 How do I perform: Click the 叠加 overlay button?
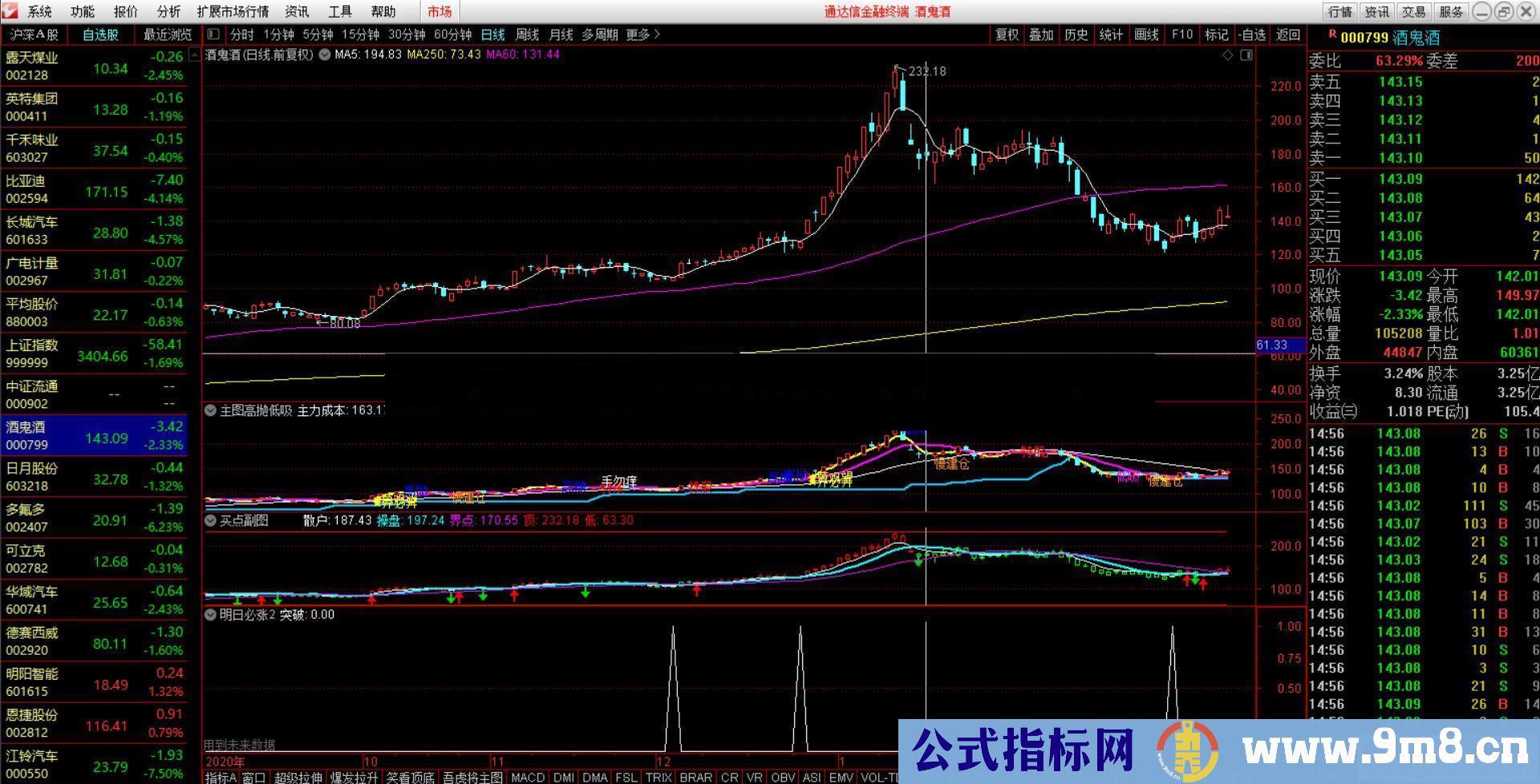pos(1041,34)
